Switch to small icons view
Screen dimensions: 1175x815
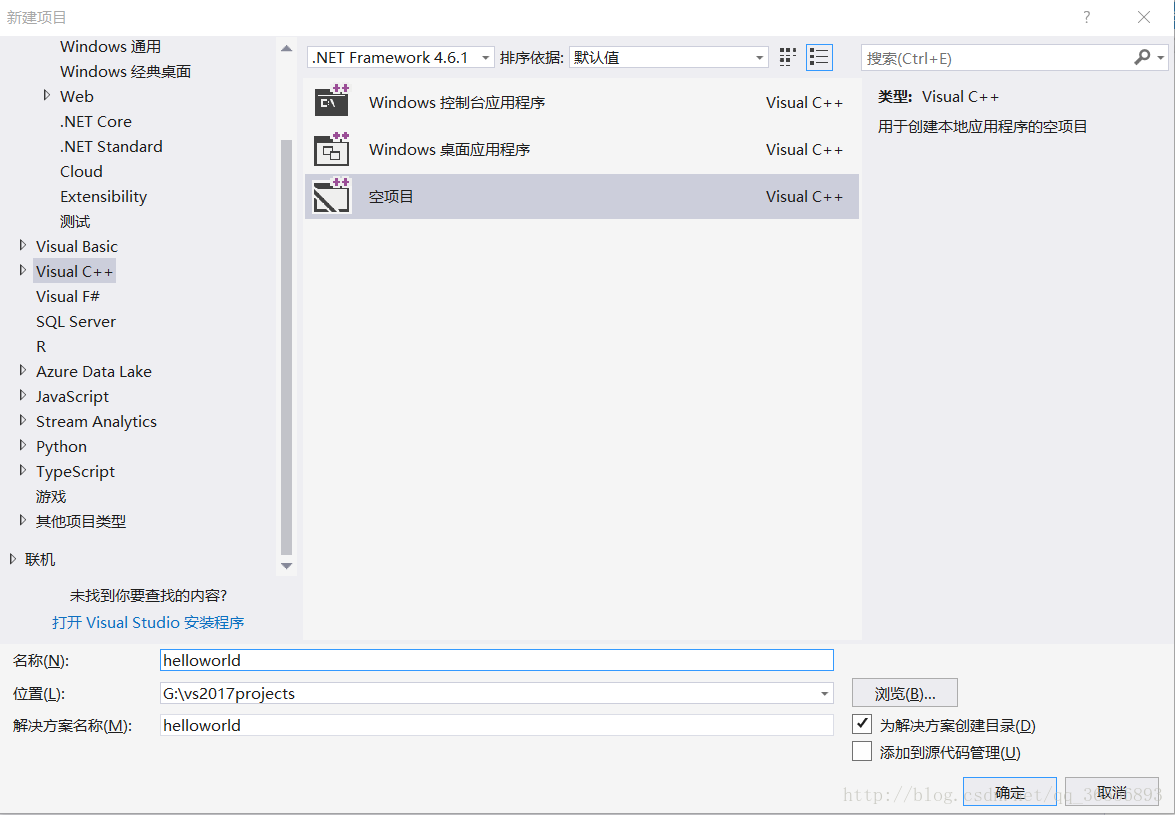point(787,58)
